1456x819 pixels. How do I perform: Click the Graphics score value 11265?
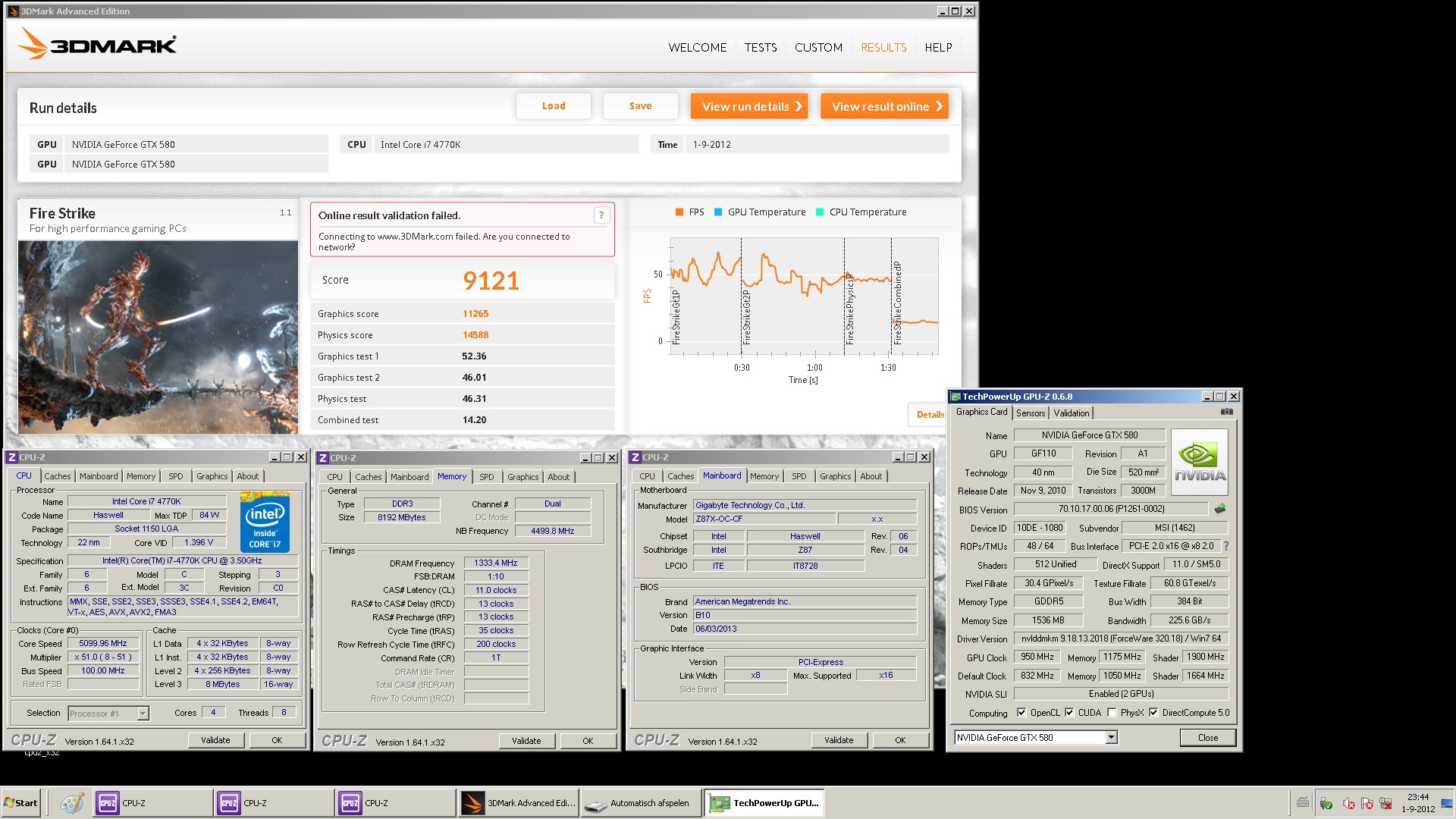tap(475, 314)
